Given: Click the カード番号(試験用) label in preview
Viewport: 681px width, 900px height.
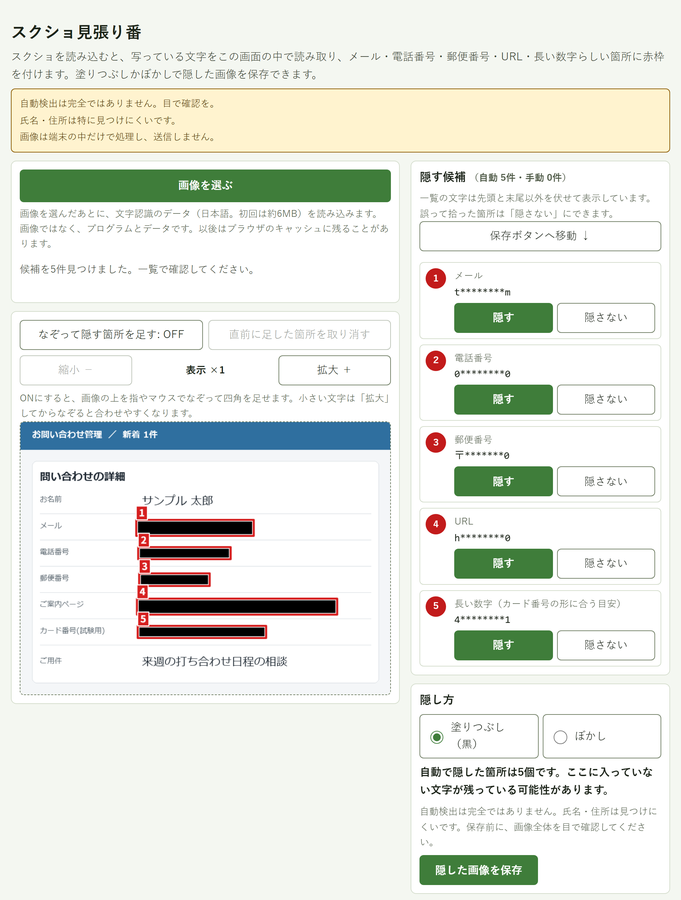Looking at the screenshot, I should coord(72,631).
